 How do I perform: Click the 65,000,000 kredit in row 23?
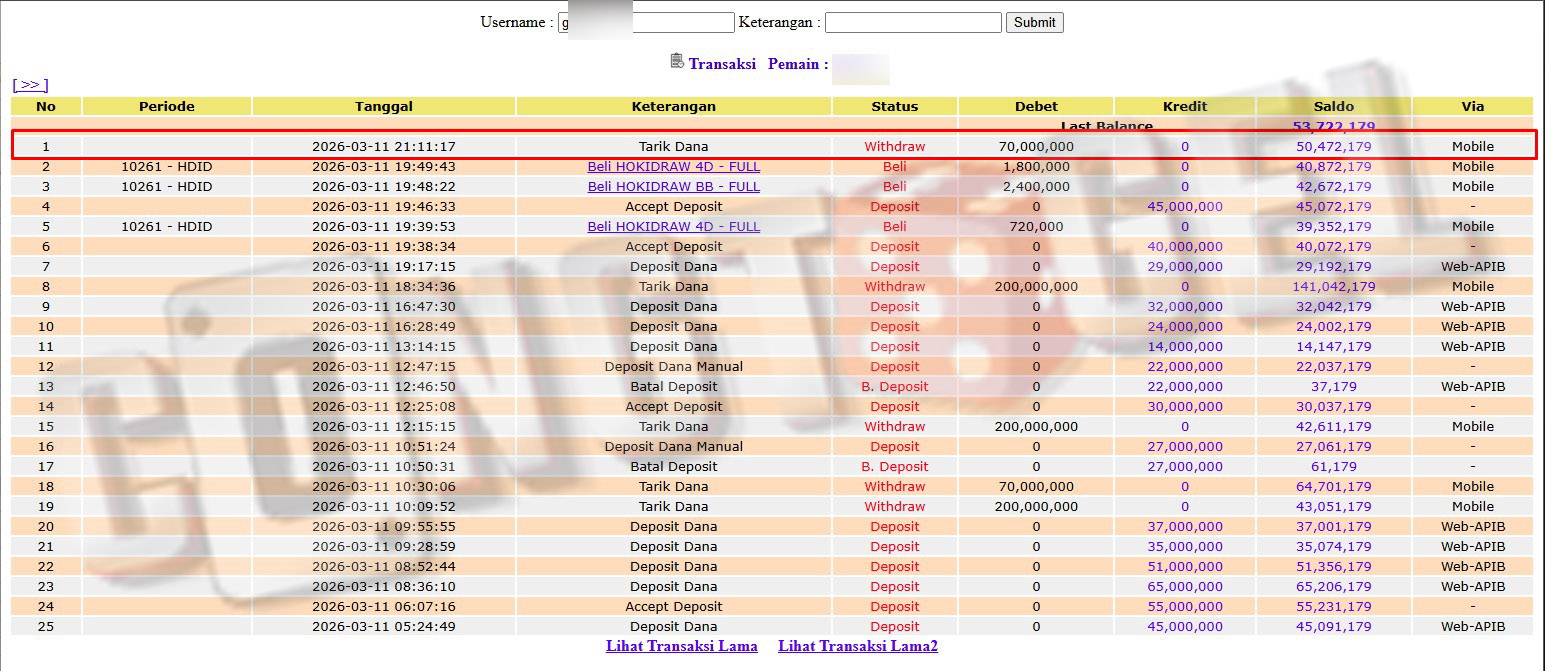pos(1184,587)
